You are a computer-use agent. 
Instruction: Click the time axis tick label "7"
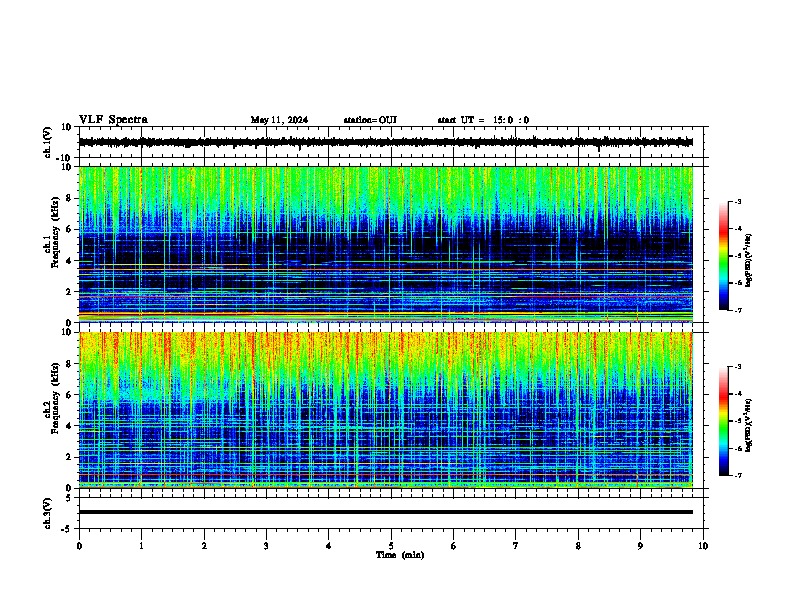516,546
